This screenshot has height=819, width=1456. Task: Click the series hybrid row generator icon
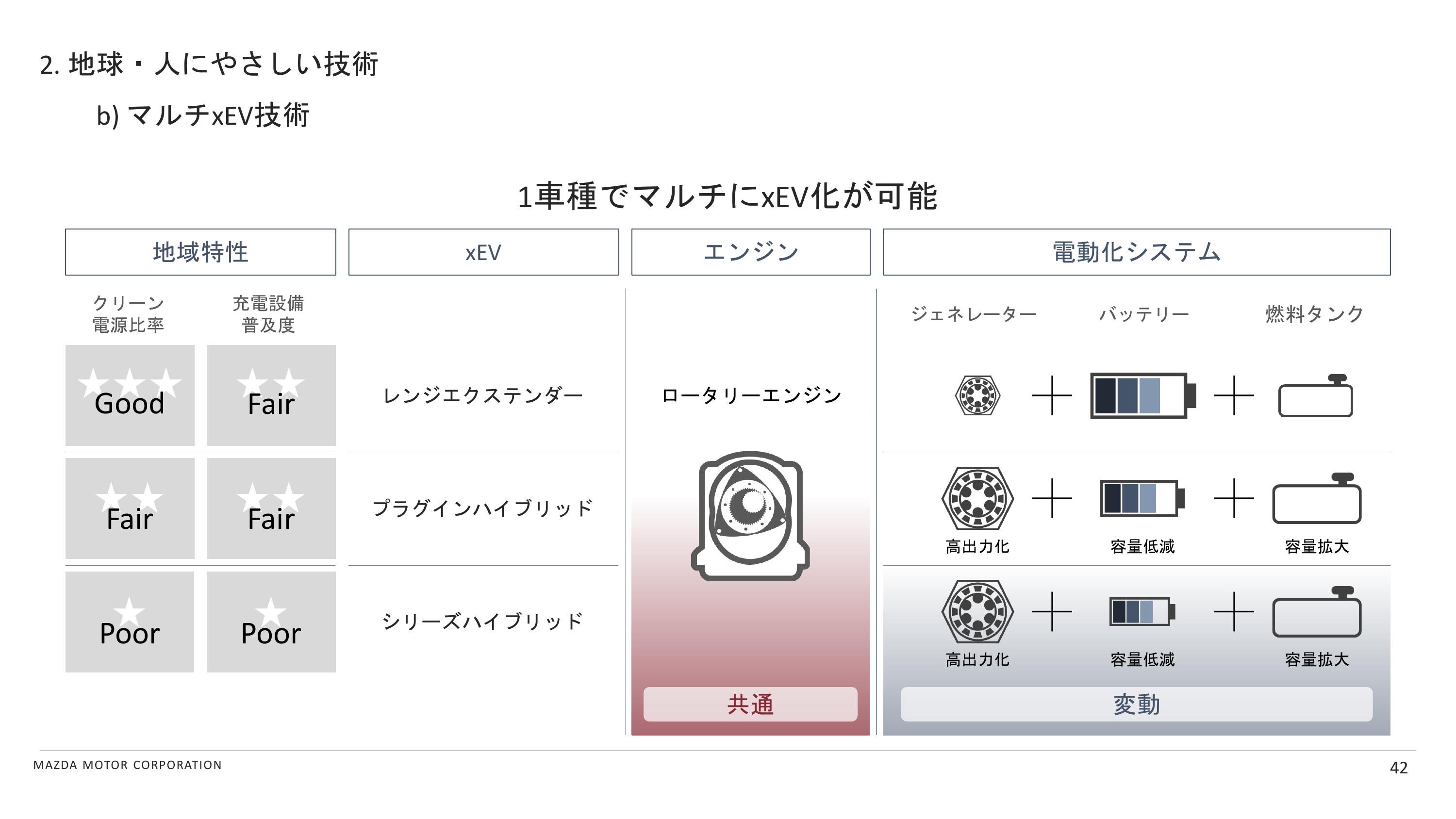977,611
